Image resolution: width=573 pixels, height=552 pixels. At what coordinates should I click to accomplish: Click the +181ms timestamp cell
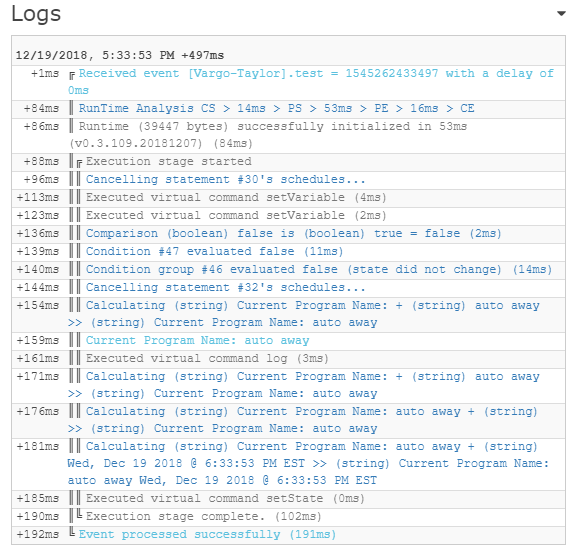[38, 446]
